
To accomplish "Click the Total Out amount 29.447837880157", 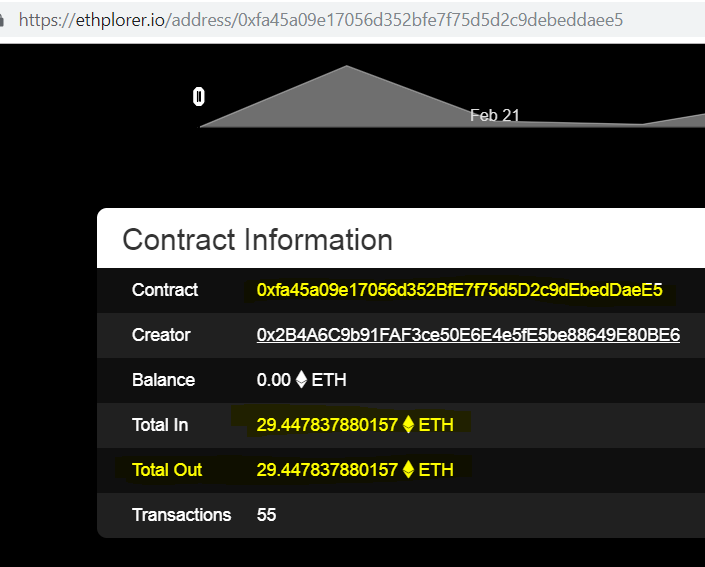I will (x=327, y=470).
